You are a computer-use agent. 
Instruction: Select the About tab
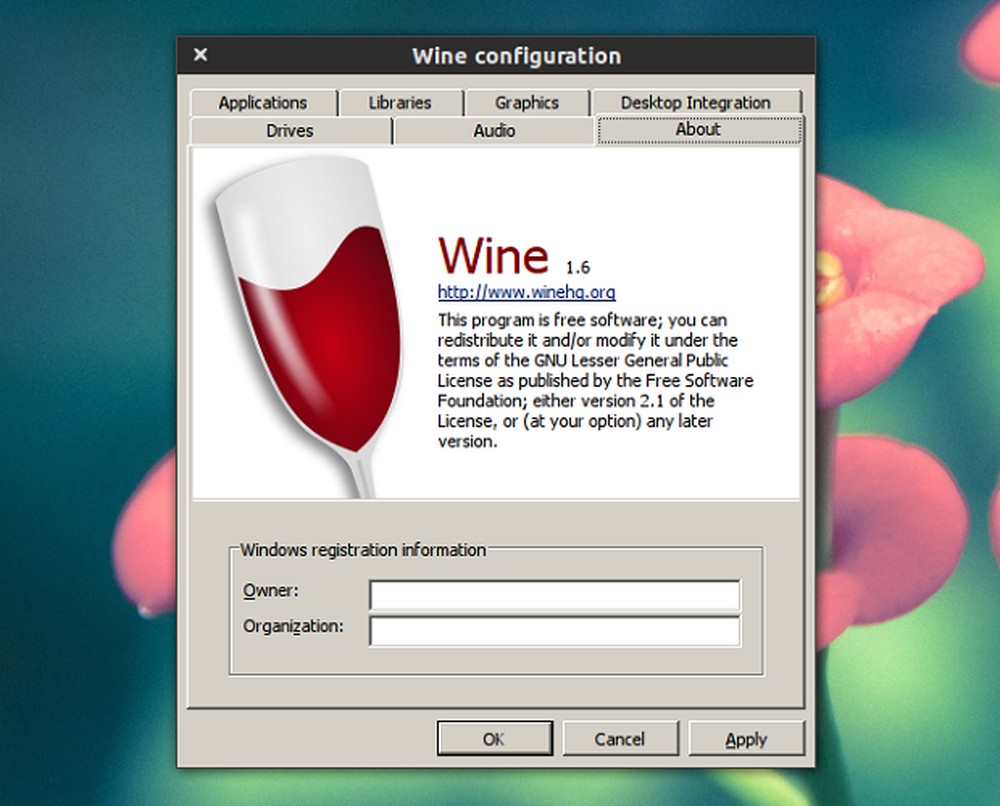click(698, 129)
